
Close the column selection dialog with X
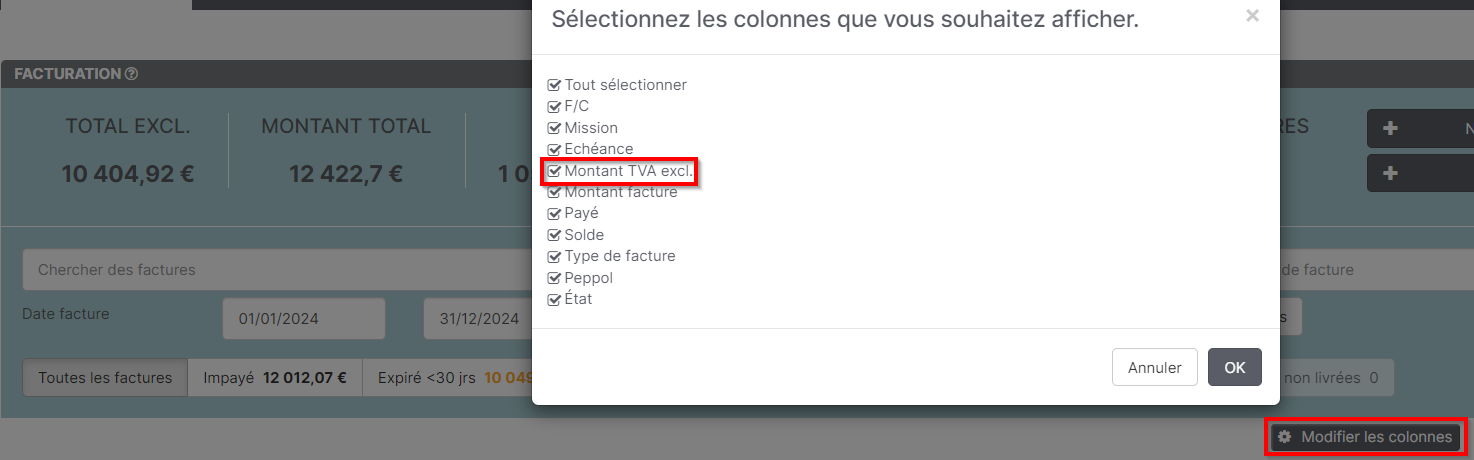1252,15
